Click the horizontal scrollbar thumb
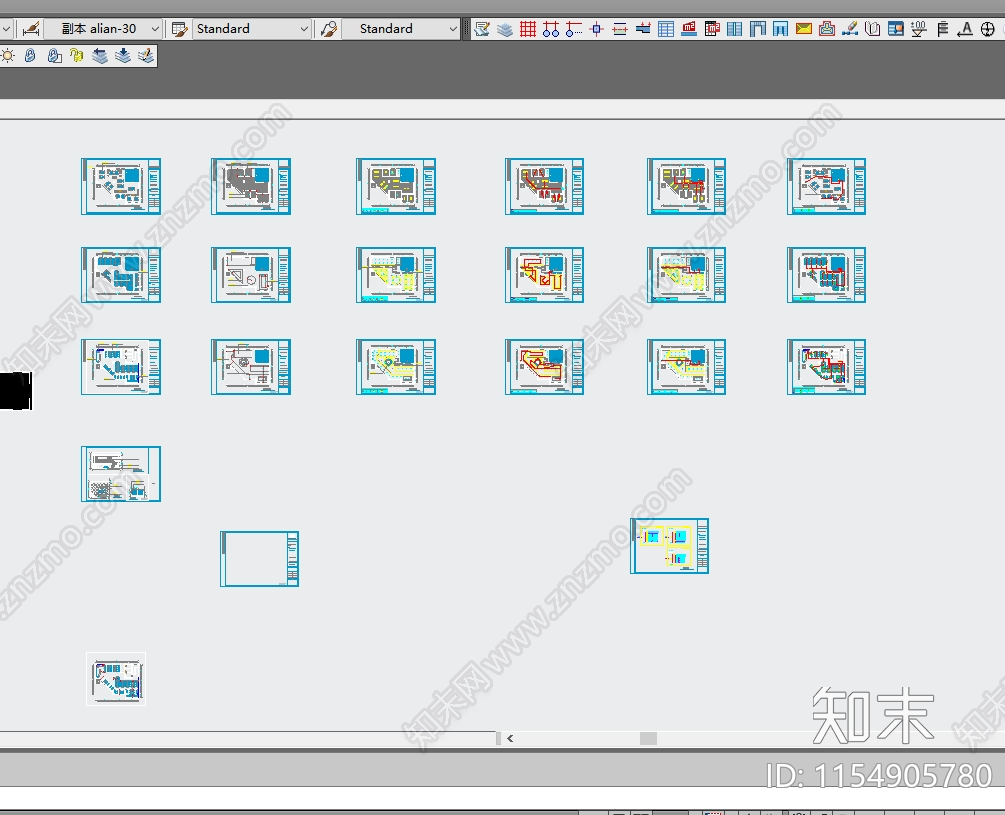This screenshot has height=815, width=1005. [x=649, y=738]
